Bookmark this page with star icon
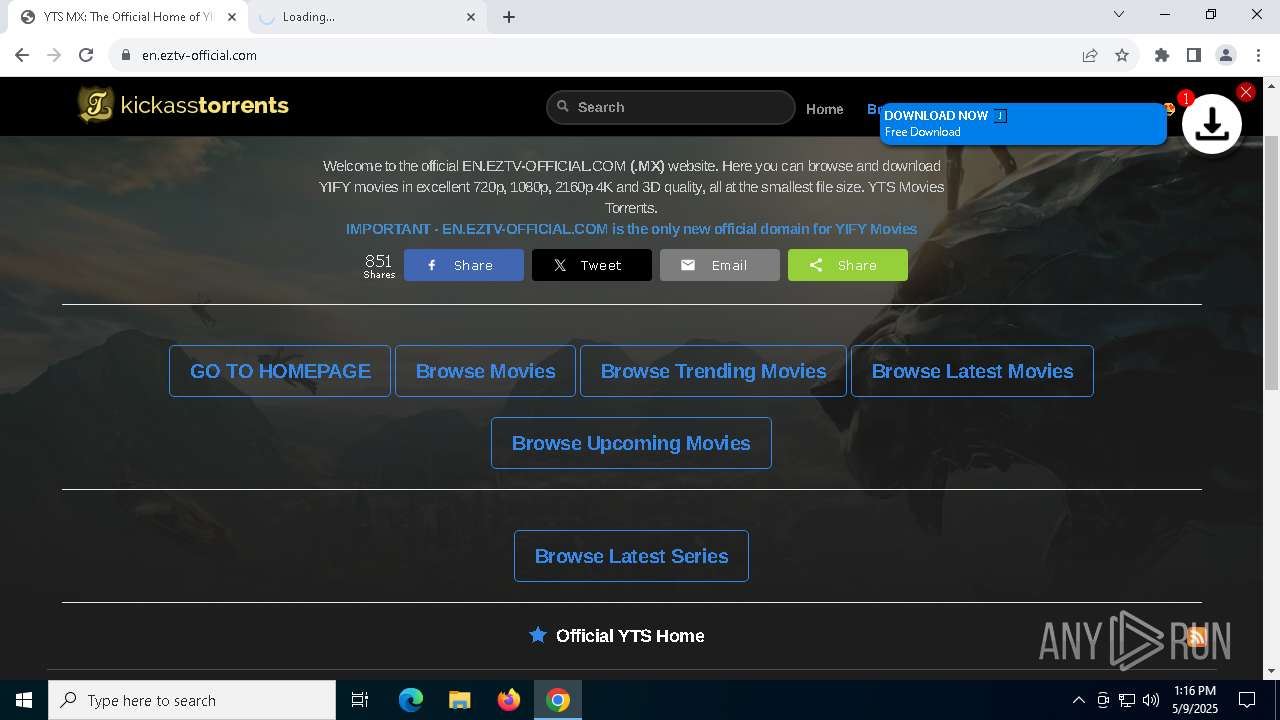The height and width of the screenshot is (720, 1280). 1122,55
